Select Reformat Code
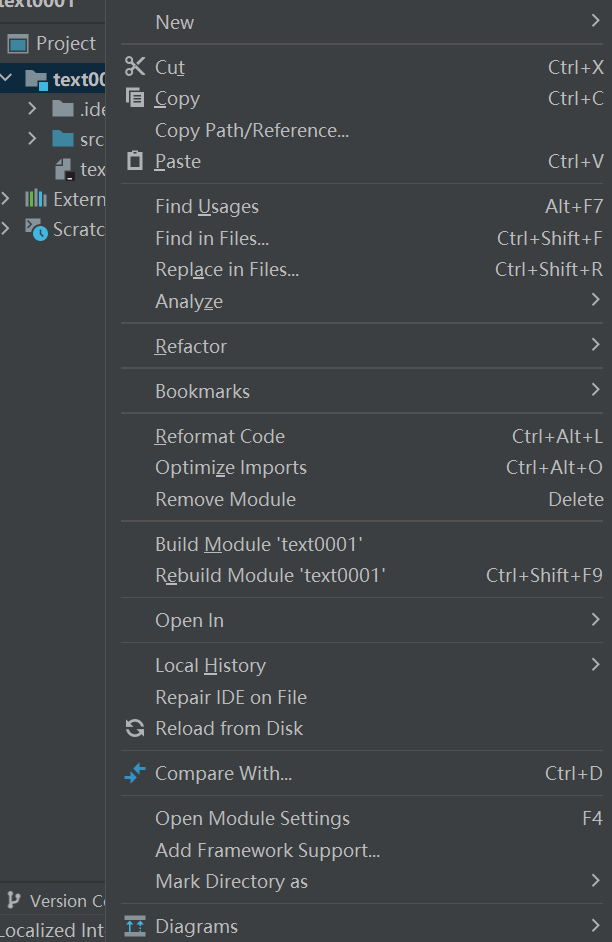612x942 pixels. coord(220,436)
